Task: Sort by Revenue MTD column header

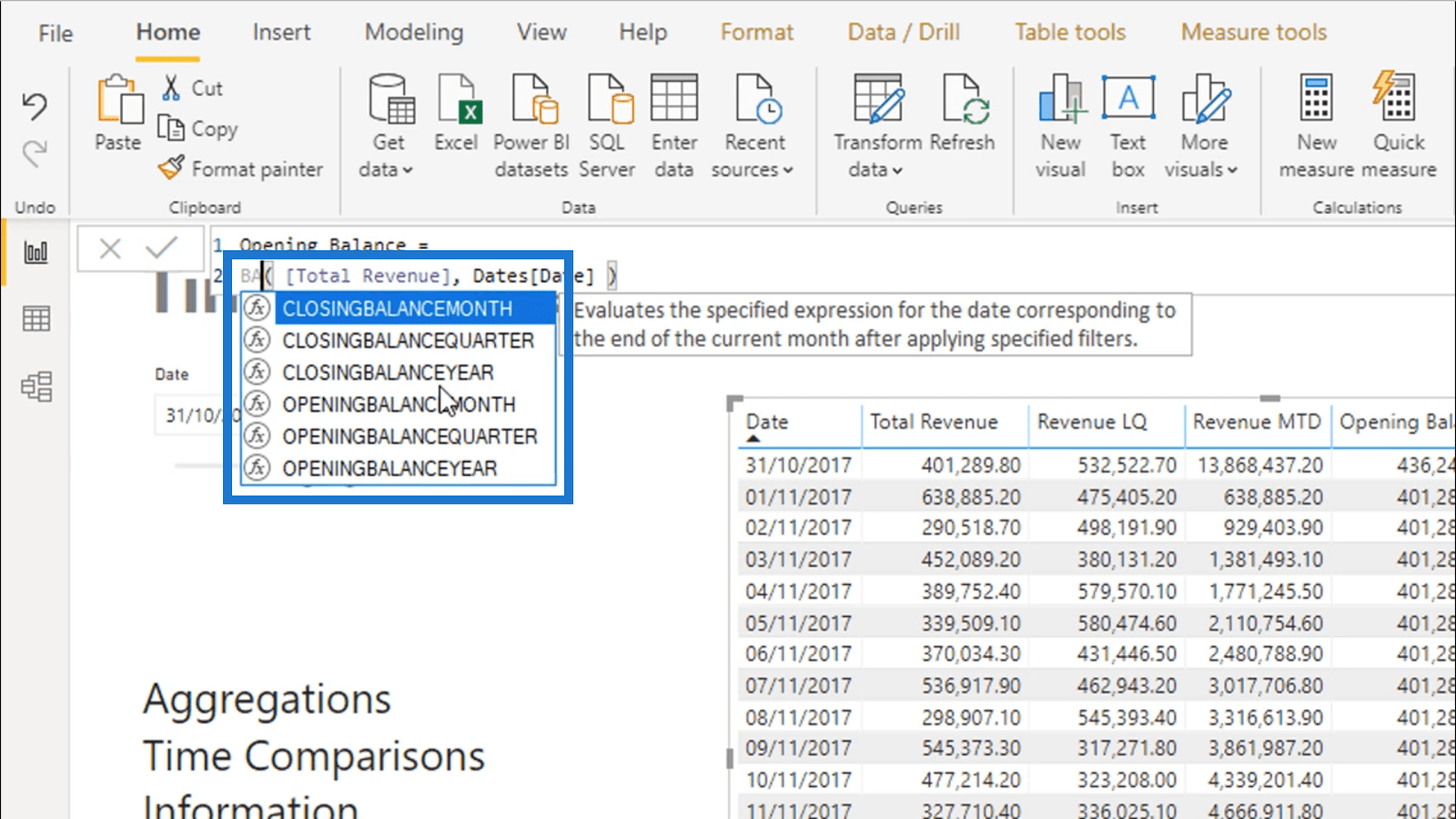Action: pos(1257,422)
